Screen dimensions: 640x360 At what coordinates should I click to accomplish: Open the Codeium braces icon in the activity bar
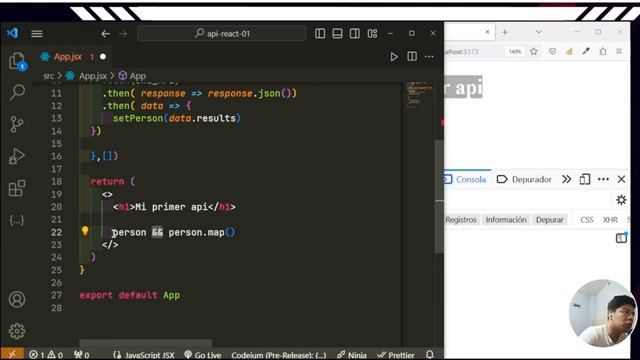(17, 220)
